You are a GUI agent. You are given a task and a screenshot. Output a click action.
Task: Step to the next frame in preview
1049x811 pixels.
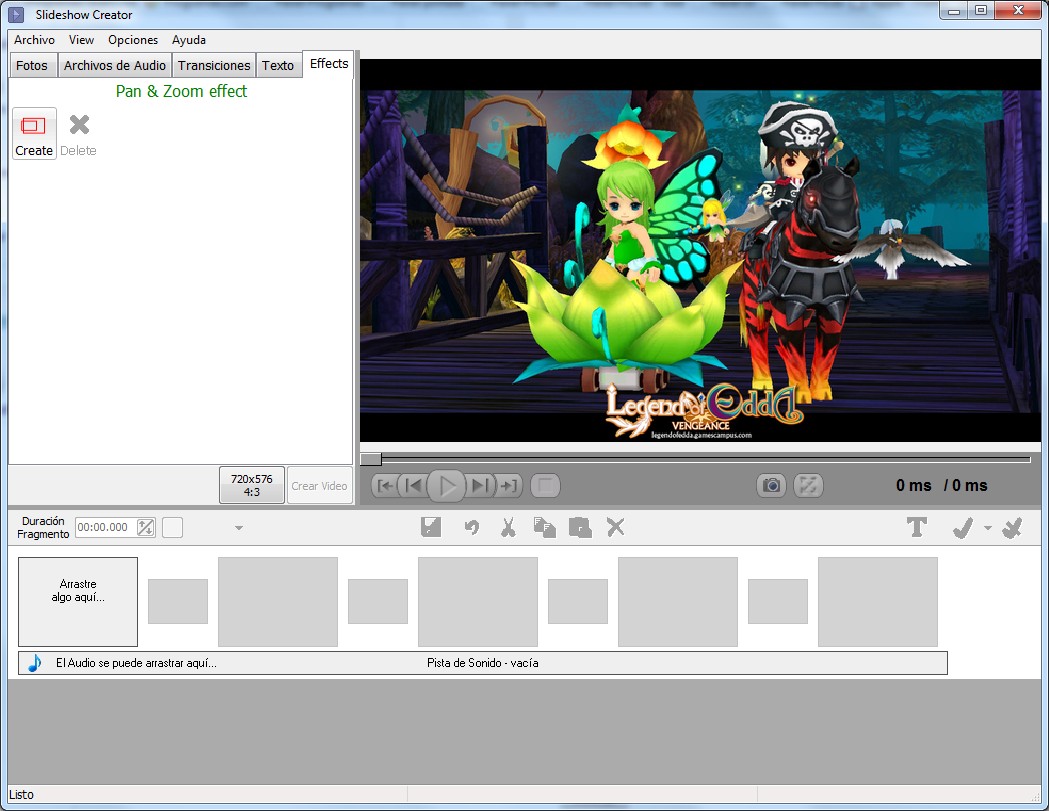pos(480,486)
